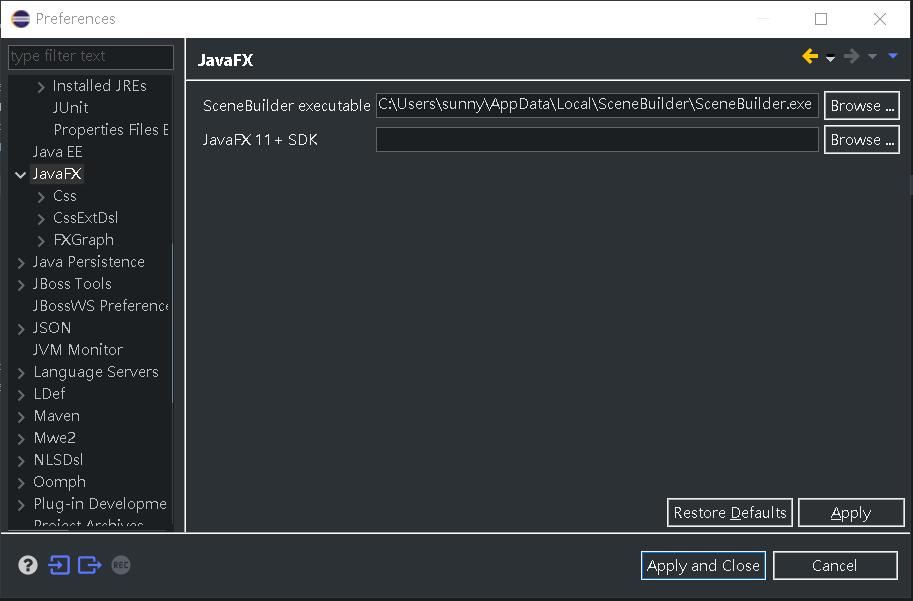The height and width of the screenshot is (601, 913).
Task: Select JSON tree item
Action: coord(52,328)
